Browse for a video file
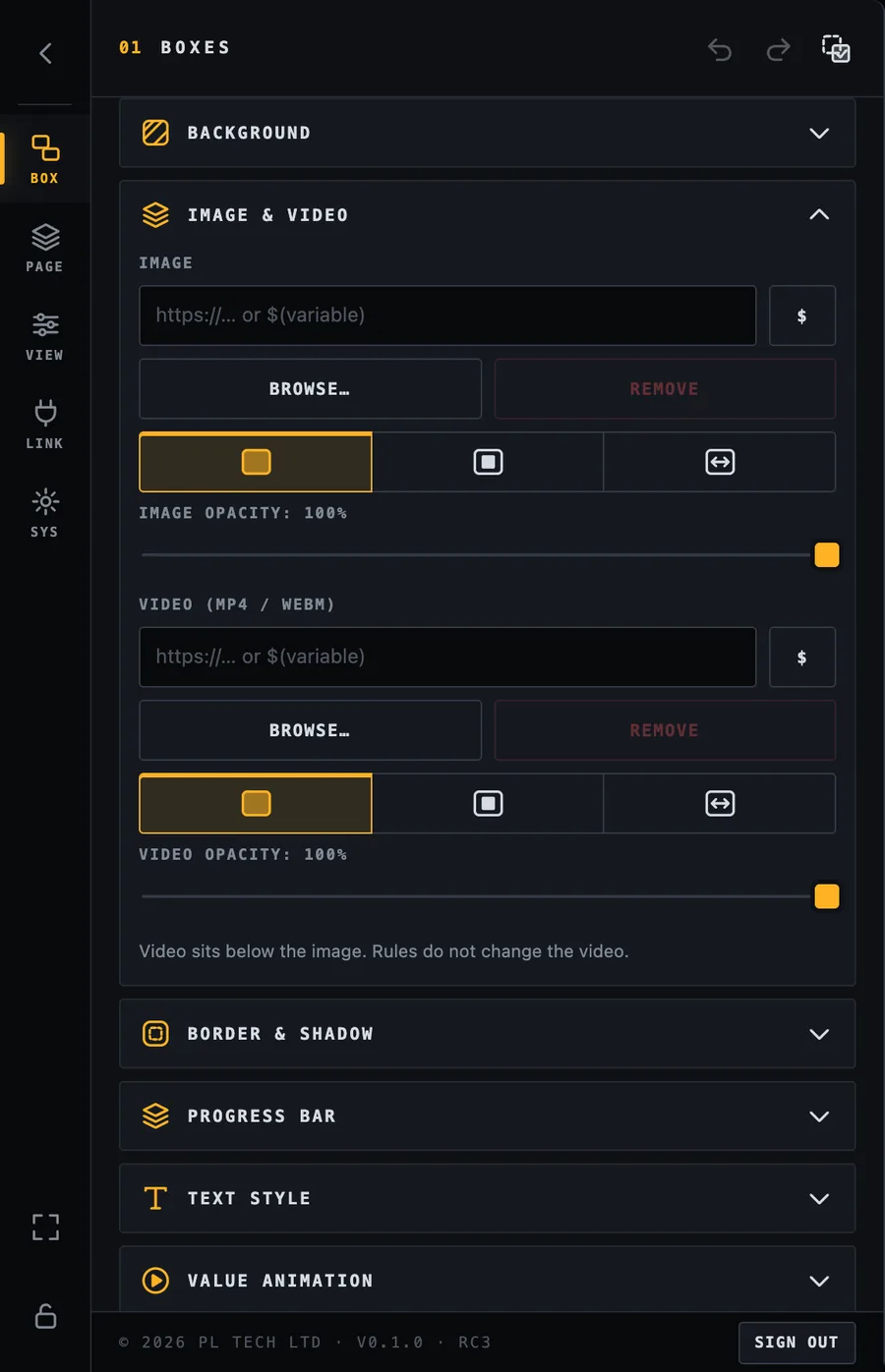 310,730
